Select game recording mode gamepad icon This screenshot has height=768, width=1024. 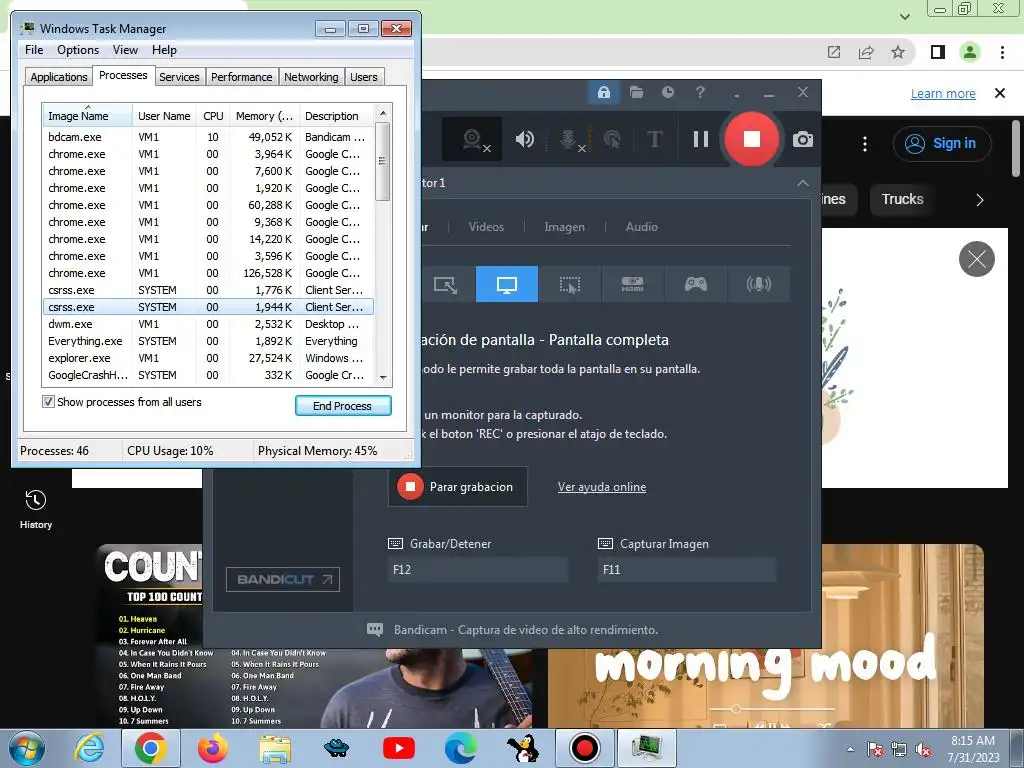696,284
